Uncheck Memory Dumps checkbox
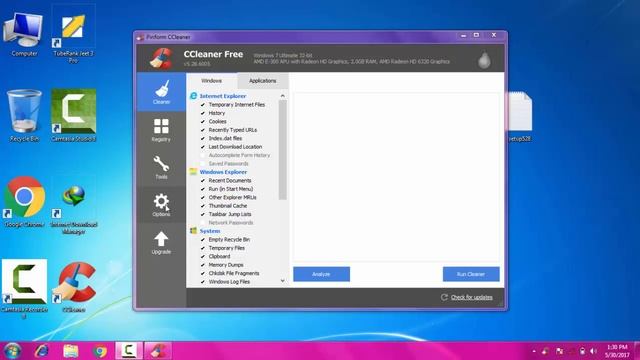This screenshot has width=640, height=360. point(203,265)
